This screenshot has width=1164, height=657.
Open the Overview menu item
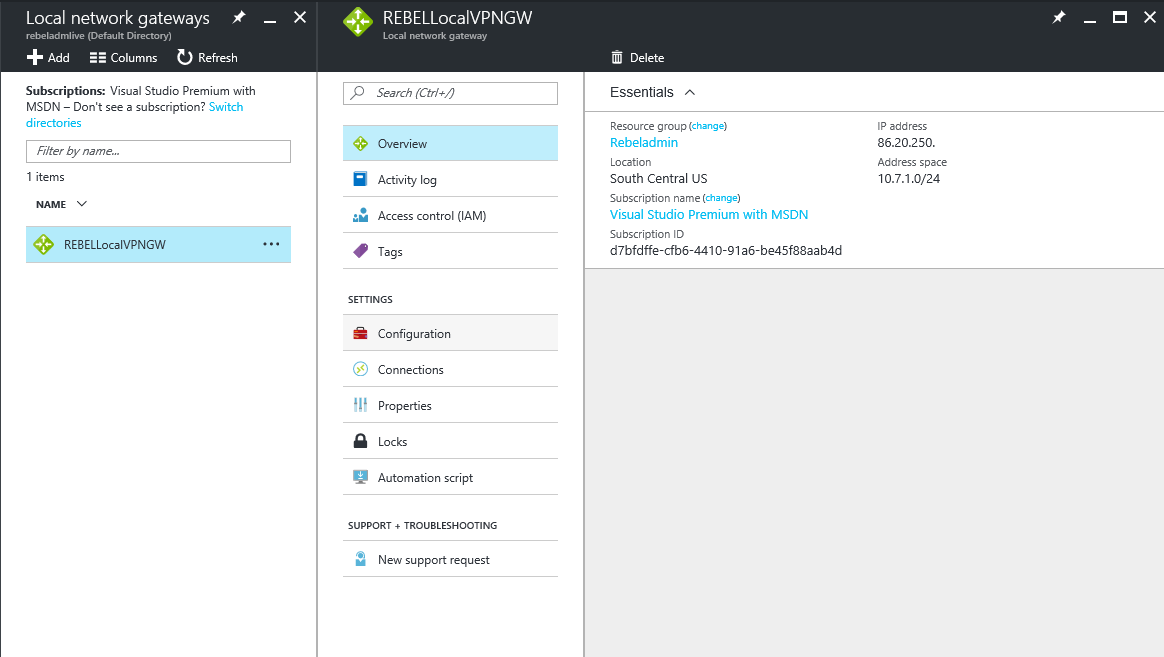(x=451, y=143)
